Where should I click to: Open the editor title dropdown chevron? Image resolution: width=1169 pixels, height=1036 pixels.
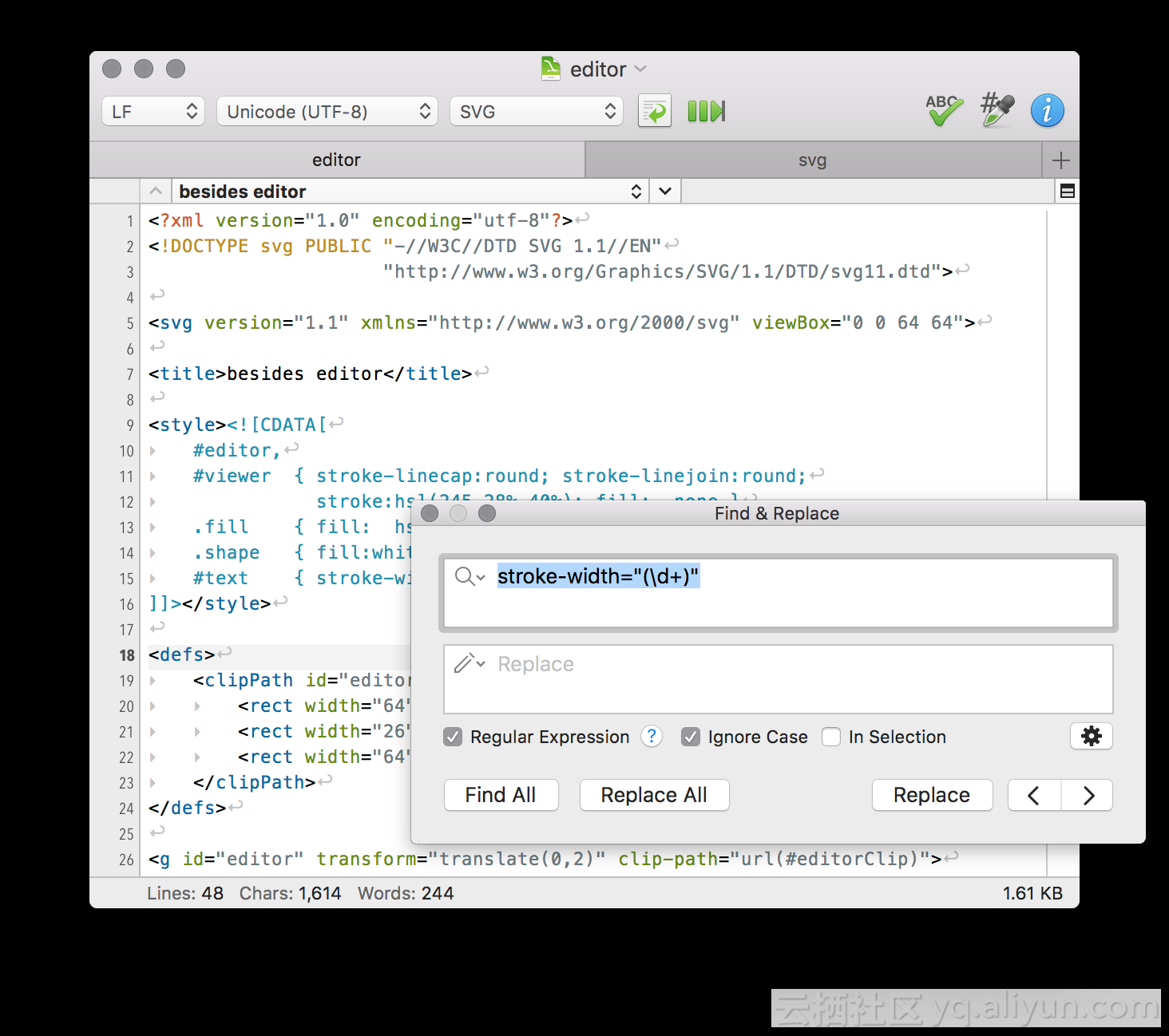[x=640, y=69]
